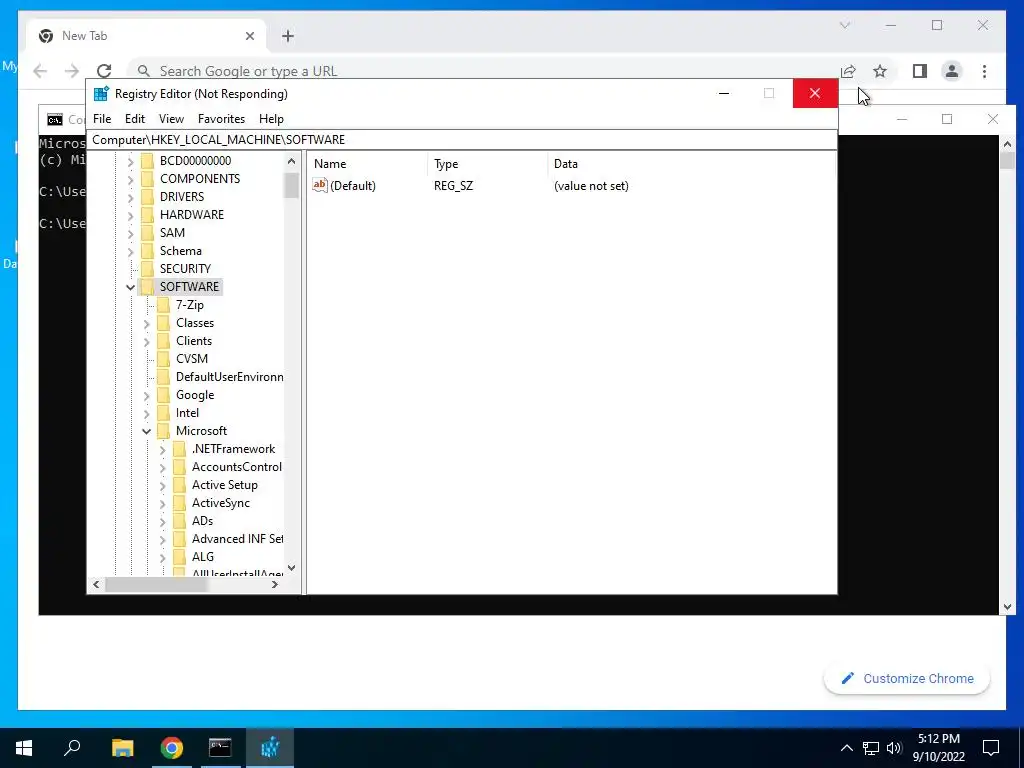The width and height of the screenshot is (1024, 768).
Task: Expand the HARDWARE key
Action: click(131, 215)
